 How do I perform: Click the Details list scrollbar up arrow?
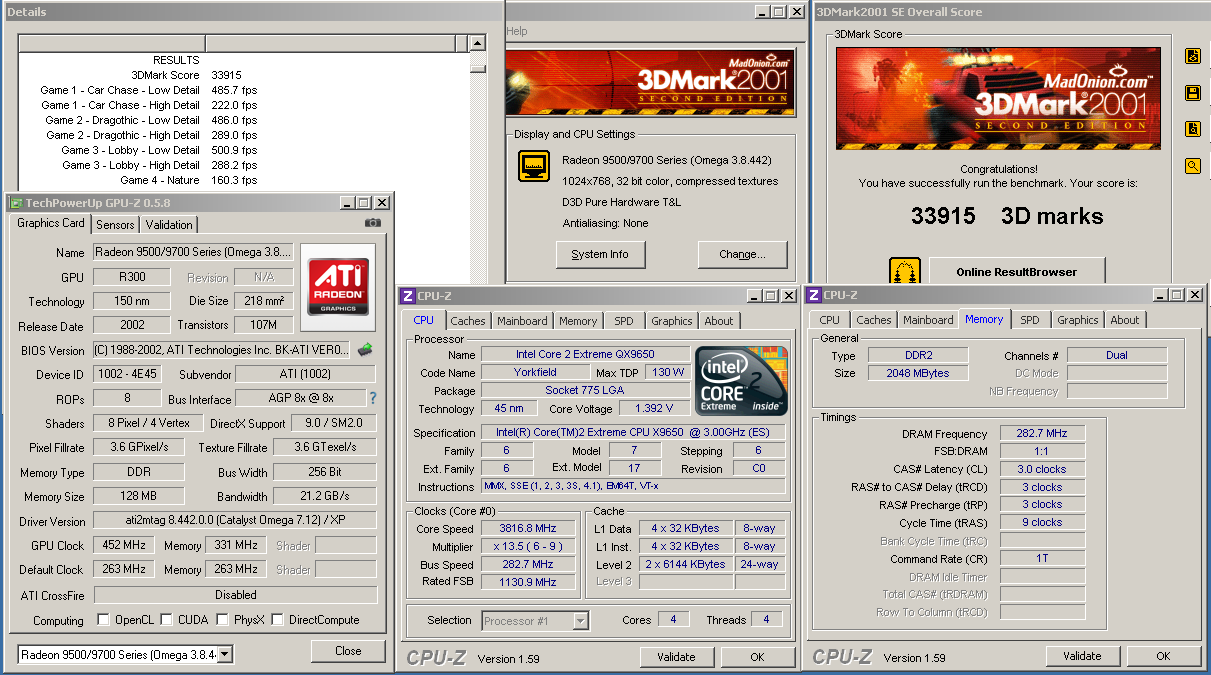478,44
